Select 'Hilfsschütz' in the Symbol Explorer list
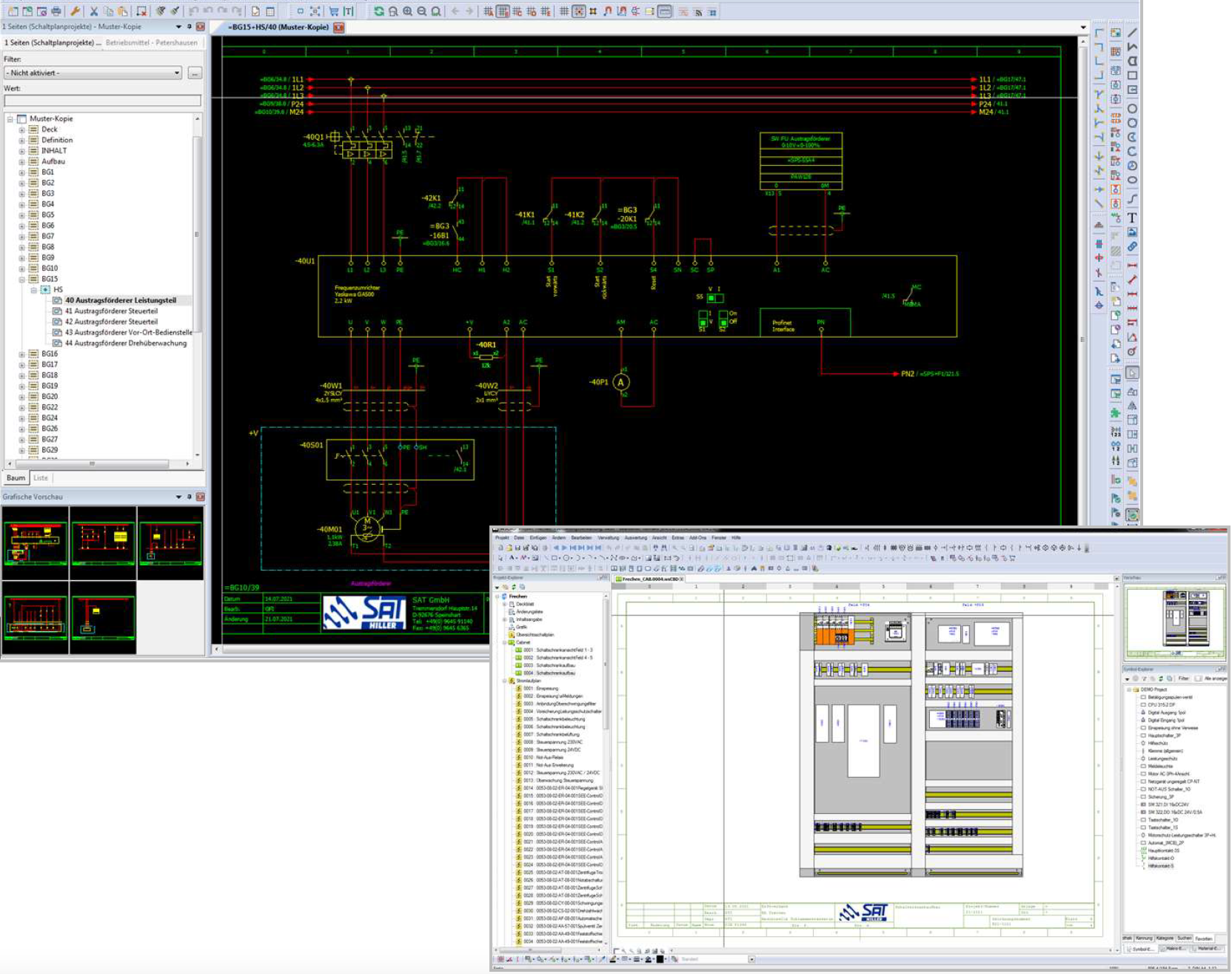 [x=1157, y=743]
